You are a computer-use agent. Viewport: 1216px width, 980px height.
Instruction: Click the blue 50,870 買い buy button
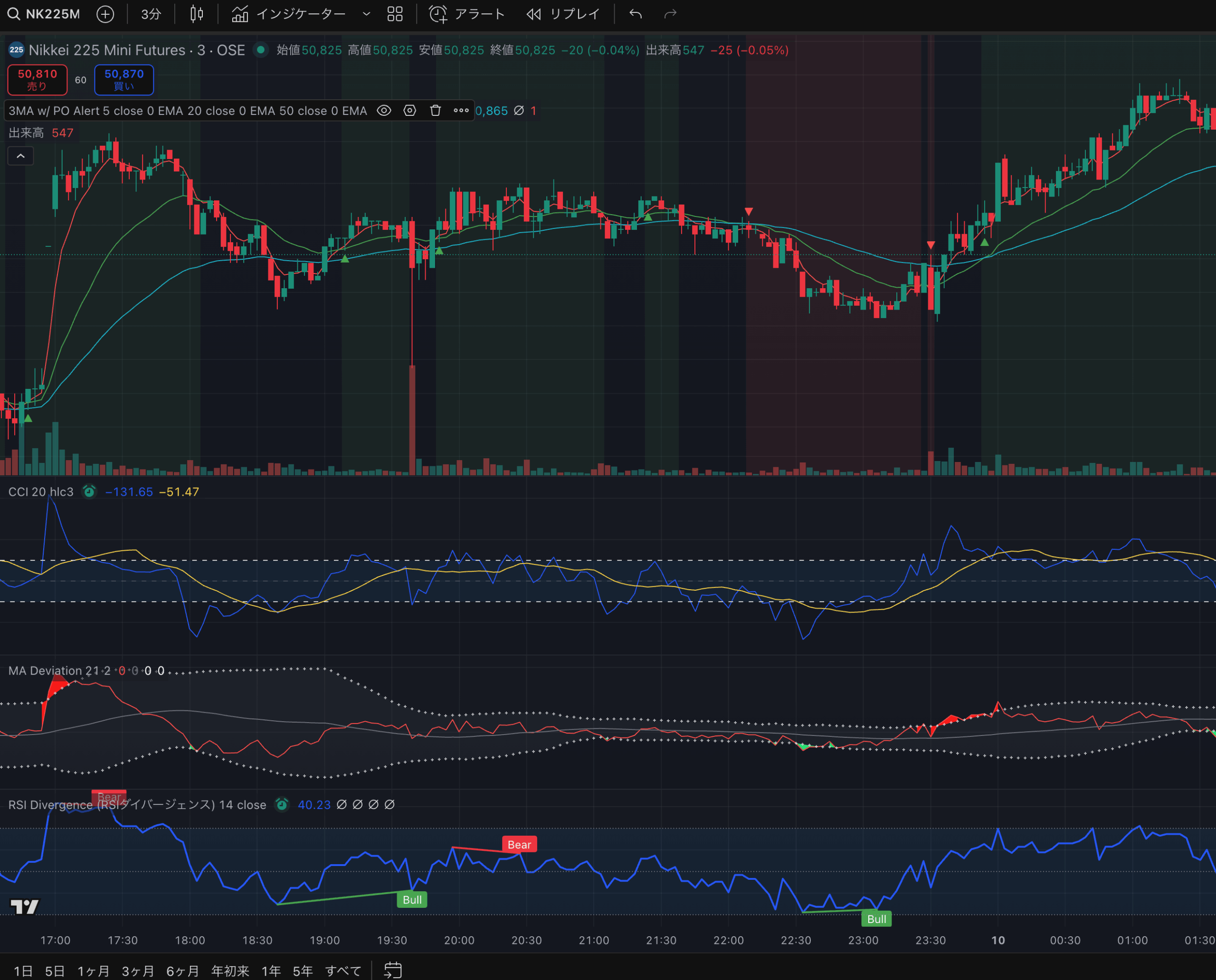123,80
